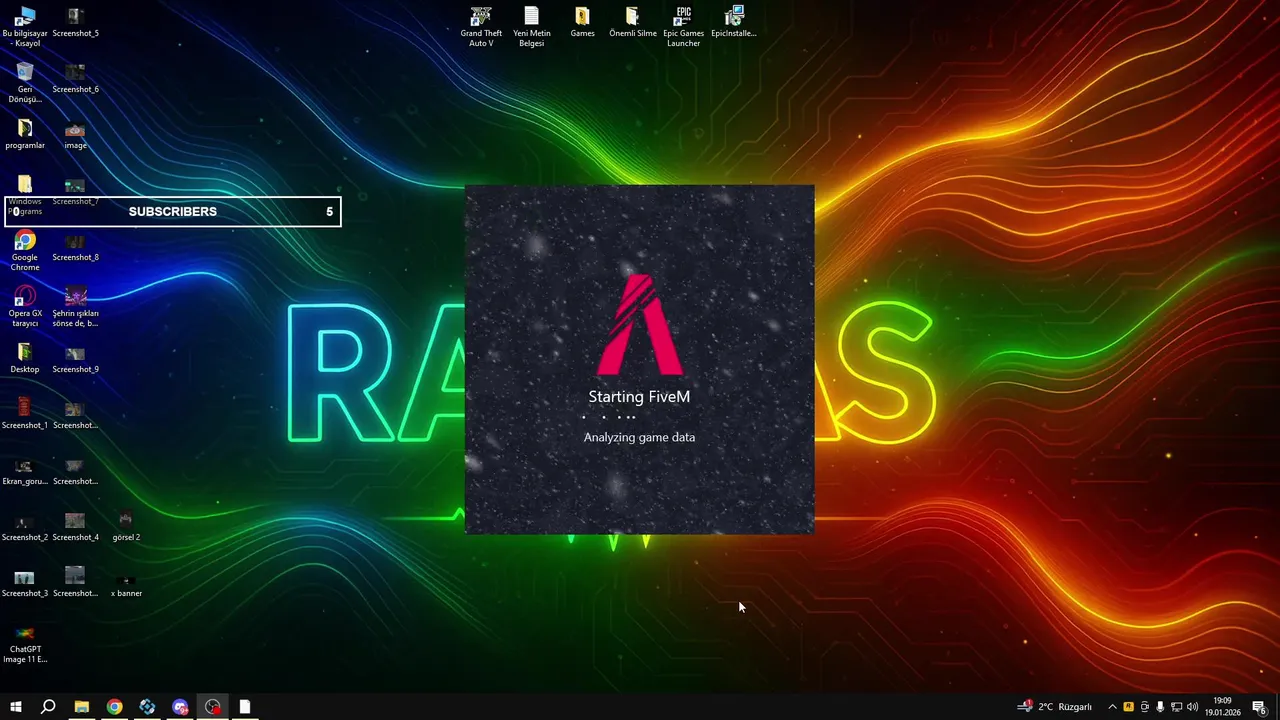Viewport: 1280px width, 720px height.
Task: Open the blue diamond app in taskbar
Action: click(x=147, y=707)
